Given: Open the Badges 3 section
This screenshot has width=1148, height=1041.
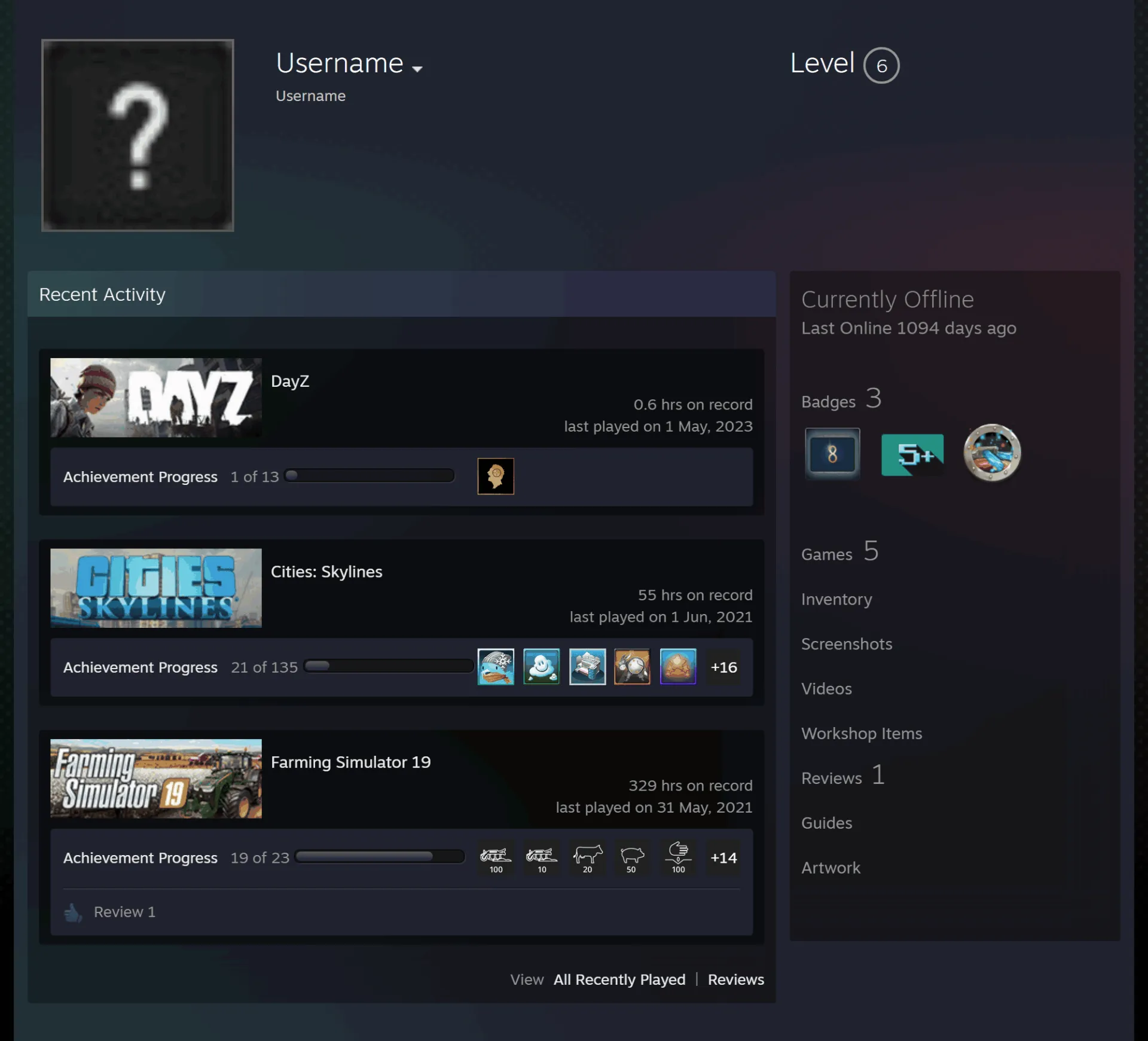Looking at the screenshot, I should point(841,399).
